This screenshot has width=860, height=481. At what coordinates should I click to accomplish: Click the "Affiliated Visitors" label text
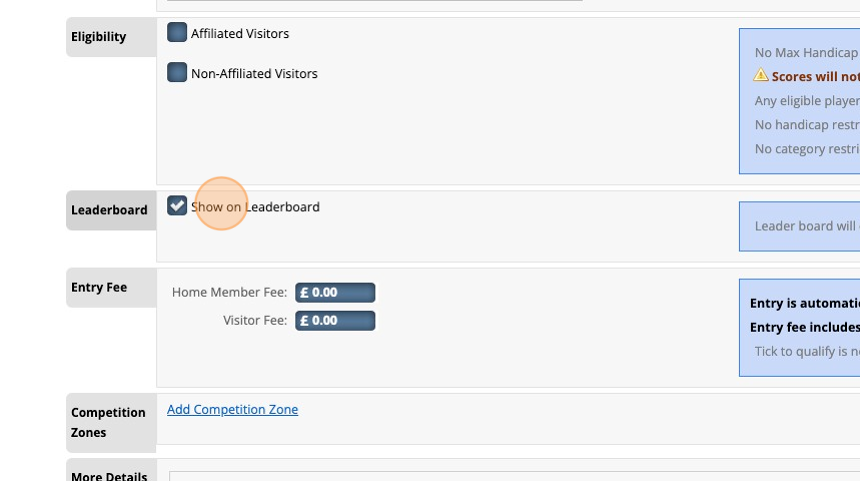click(x=240, y=34)
